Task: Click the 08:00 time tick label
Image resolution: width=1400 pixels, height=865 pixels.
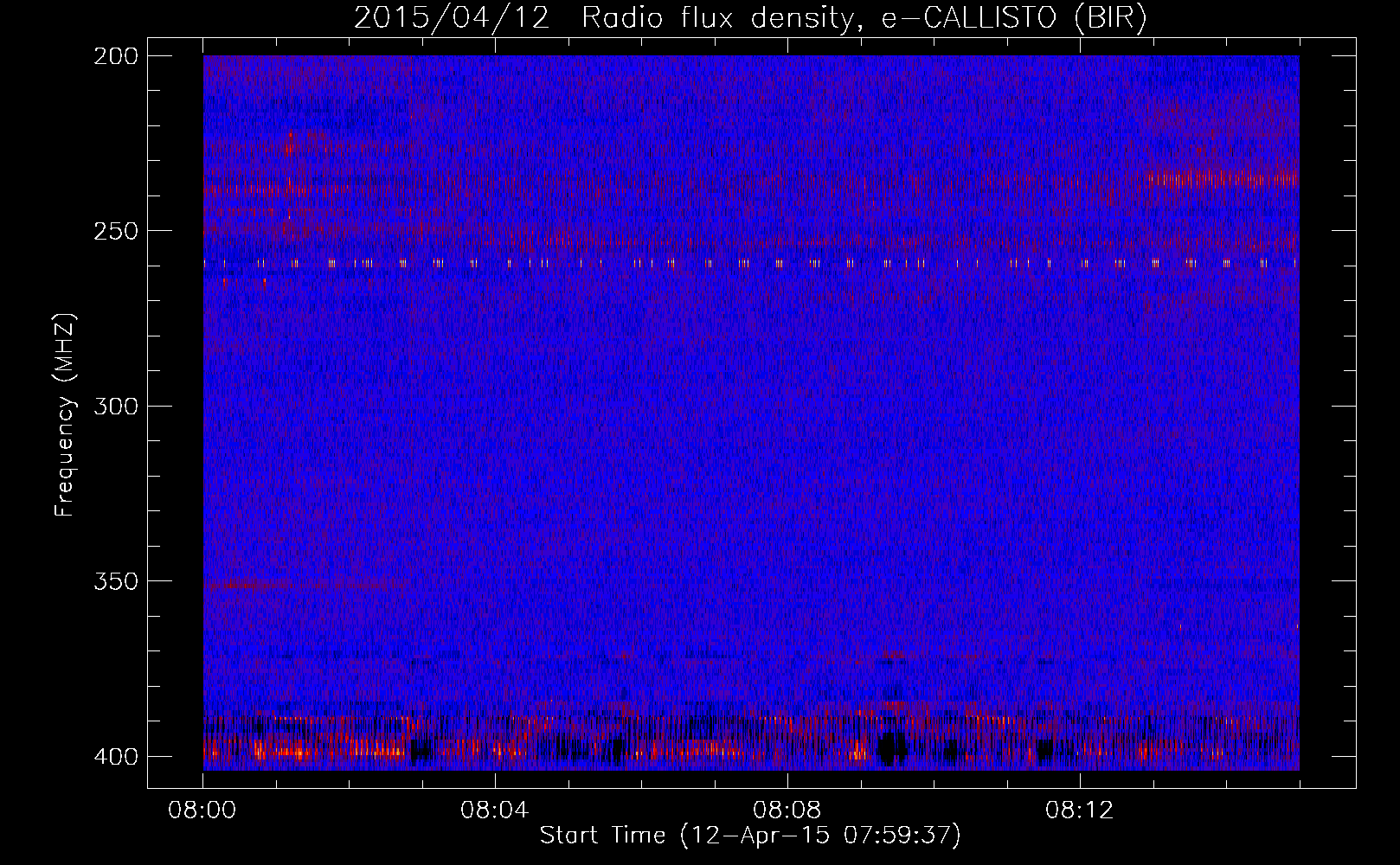Action: [202, 811]
